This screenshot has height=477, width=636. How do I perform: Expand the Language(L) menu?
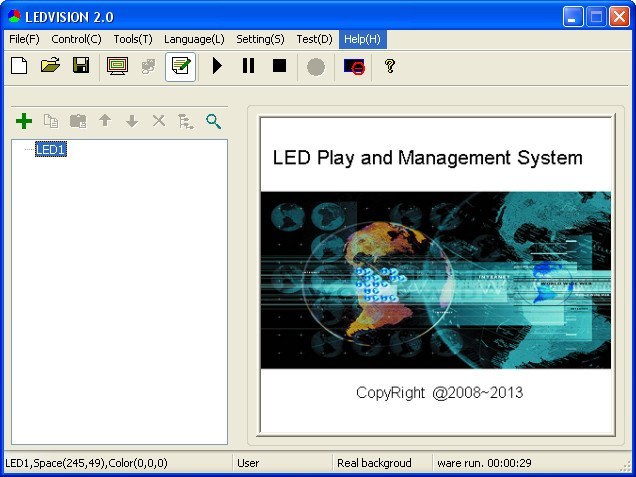(194, 39)
